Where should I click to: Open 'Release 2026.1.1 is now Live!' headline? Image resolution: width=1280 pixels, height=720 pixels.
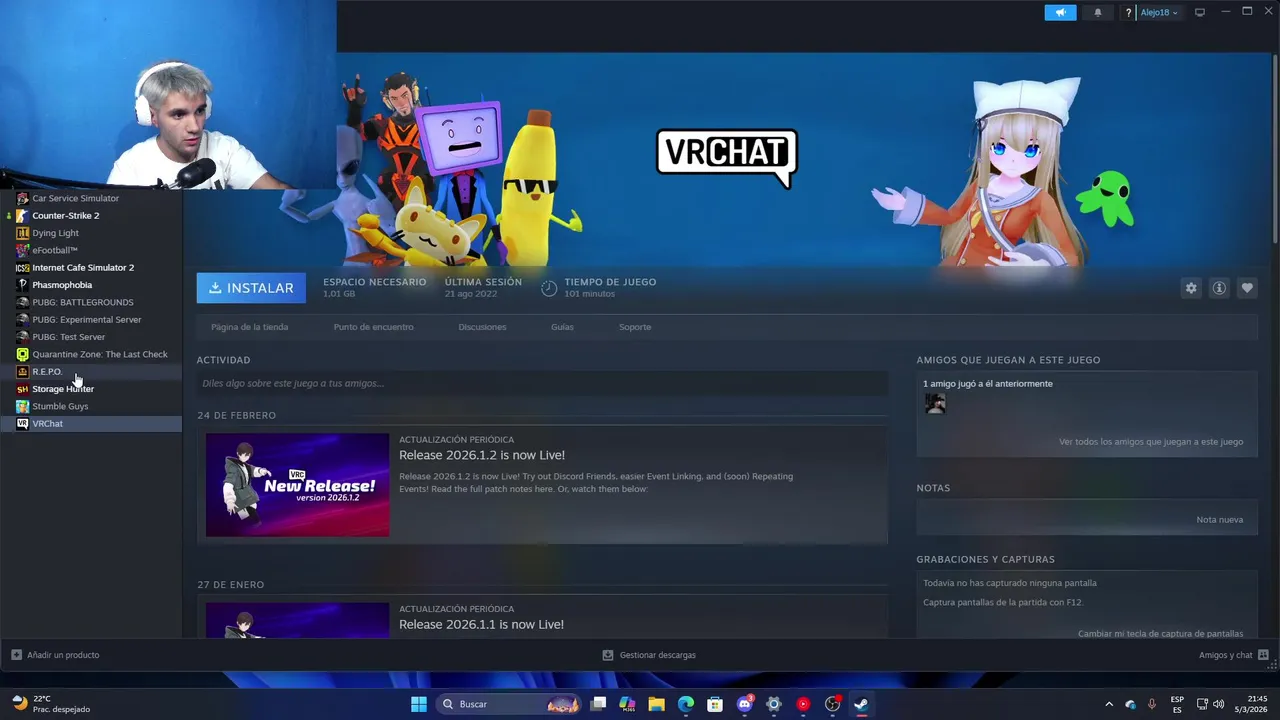(x=482, y=624)
